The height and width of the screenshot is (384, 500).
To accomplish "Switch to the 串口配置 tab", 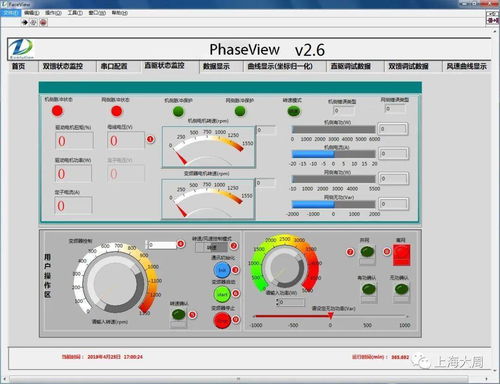I will point(114,66).
